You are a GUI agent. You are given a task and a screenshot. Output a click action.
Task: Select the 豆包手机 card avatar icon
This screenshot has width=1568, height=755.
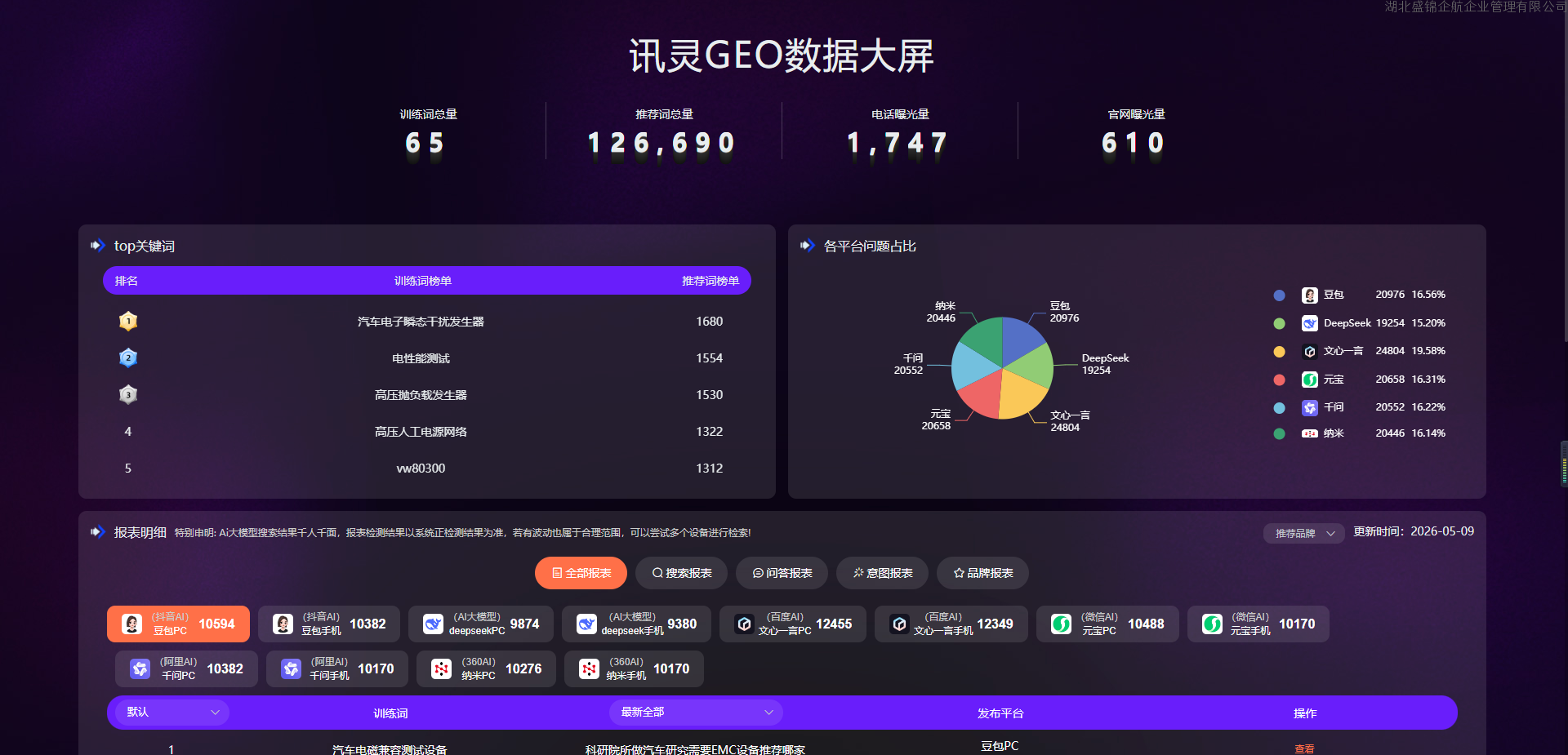pyautogui.click(x=283, y=624)
